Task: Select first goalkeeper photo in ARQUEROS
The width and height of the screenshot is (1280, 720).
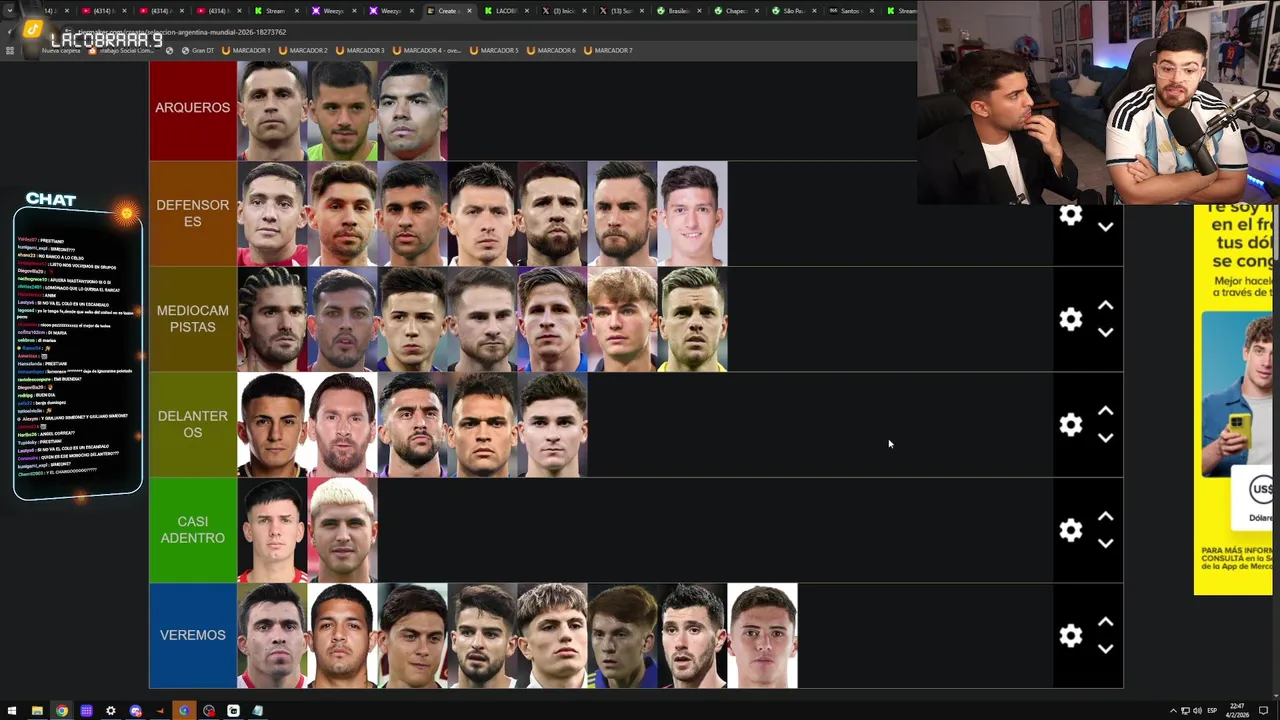Action: (x=272, y=110)
